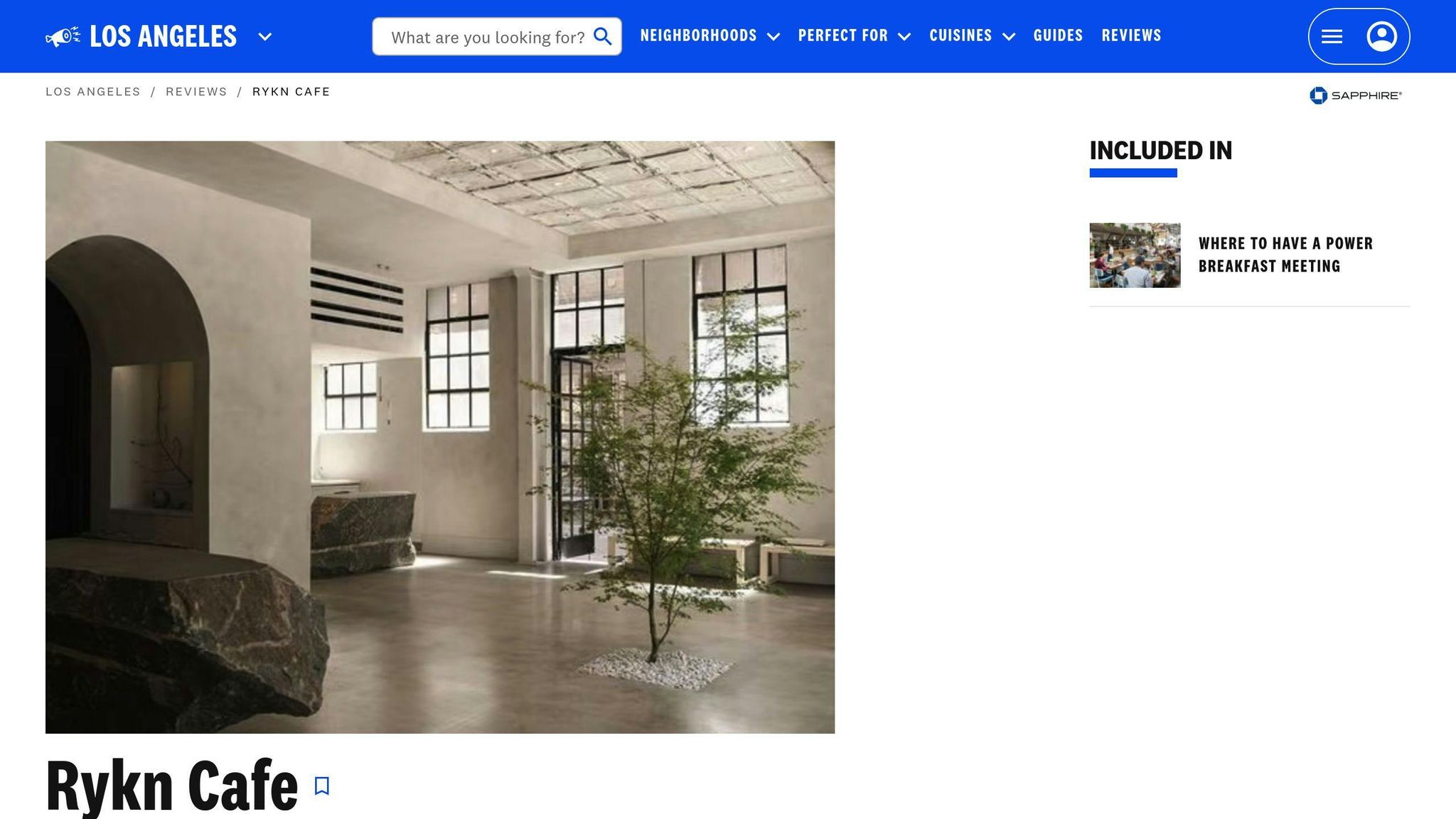
Task: Click the search magnifier icon
Action: [602, 36]
